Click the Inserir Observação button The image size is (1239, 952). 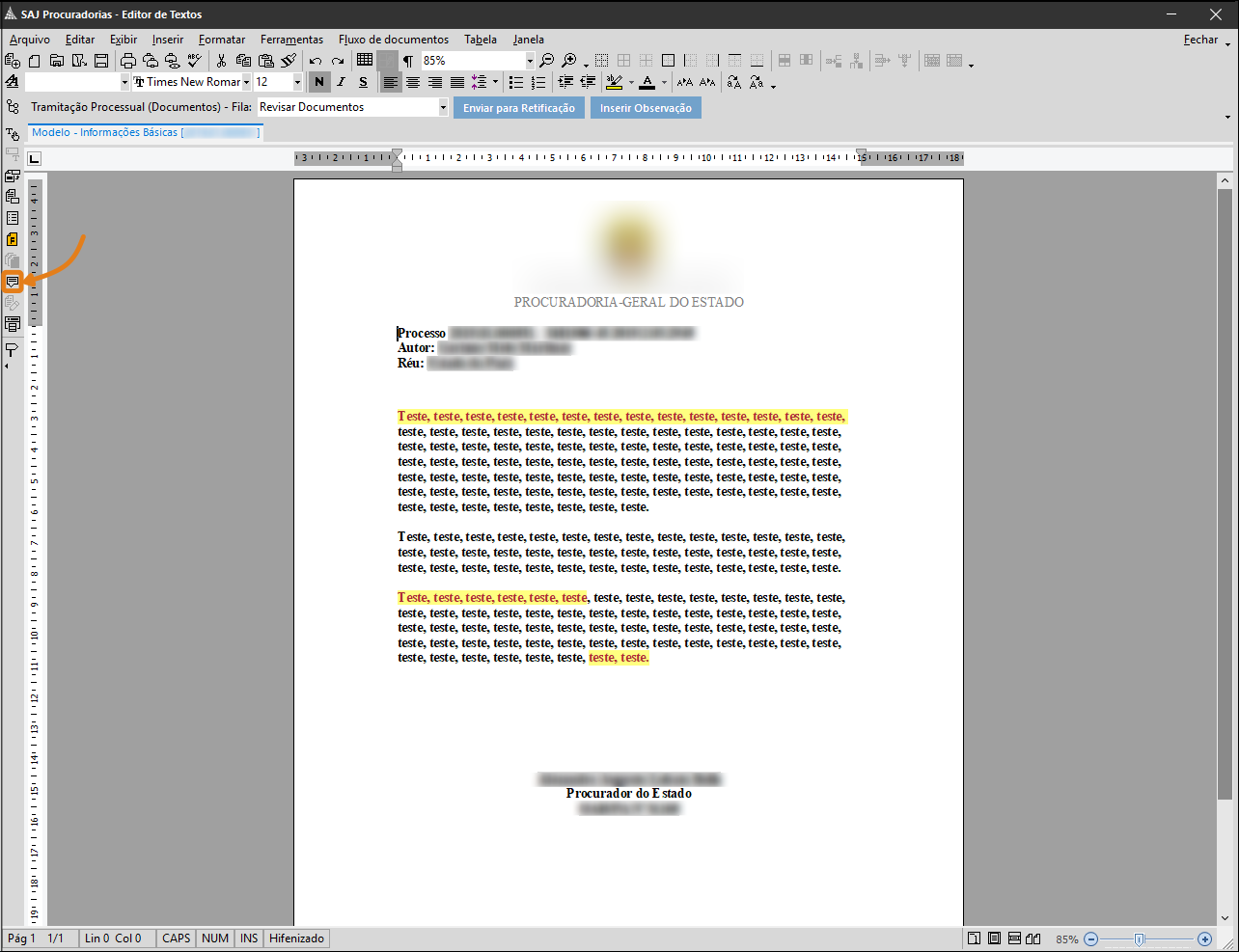[x=646, y=108]
